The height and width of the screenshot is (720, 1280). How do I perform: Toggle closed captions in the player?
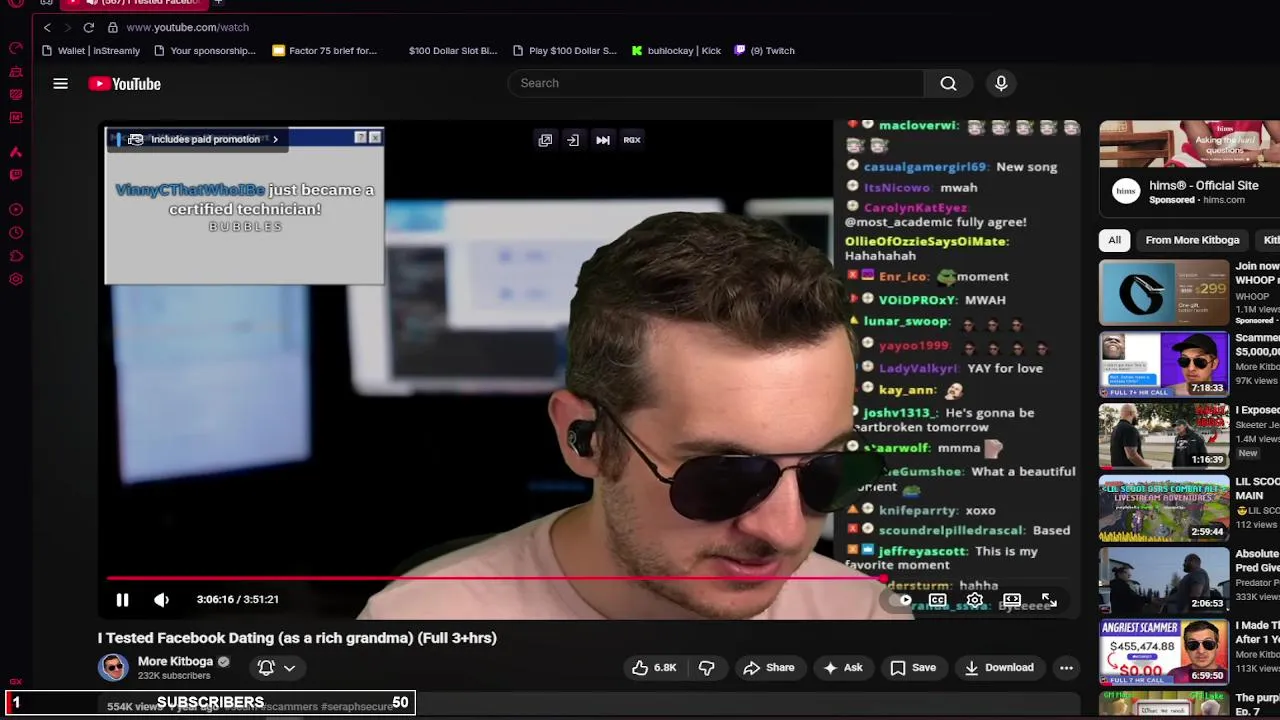[x=937, y=600]
